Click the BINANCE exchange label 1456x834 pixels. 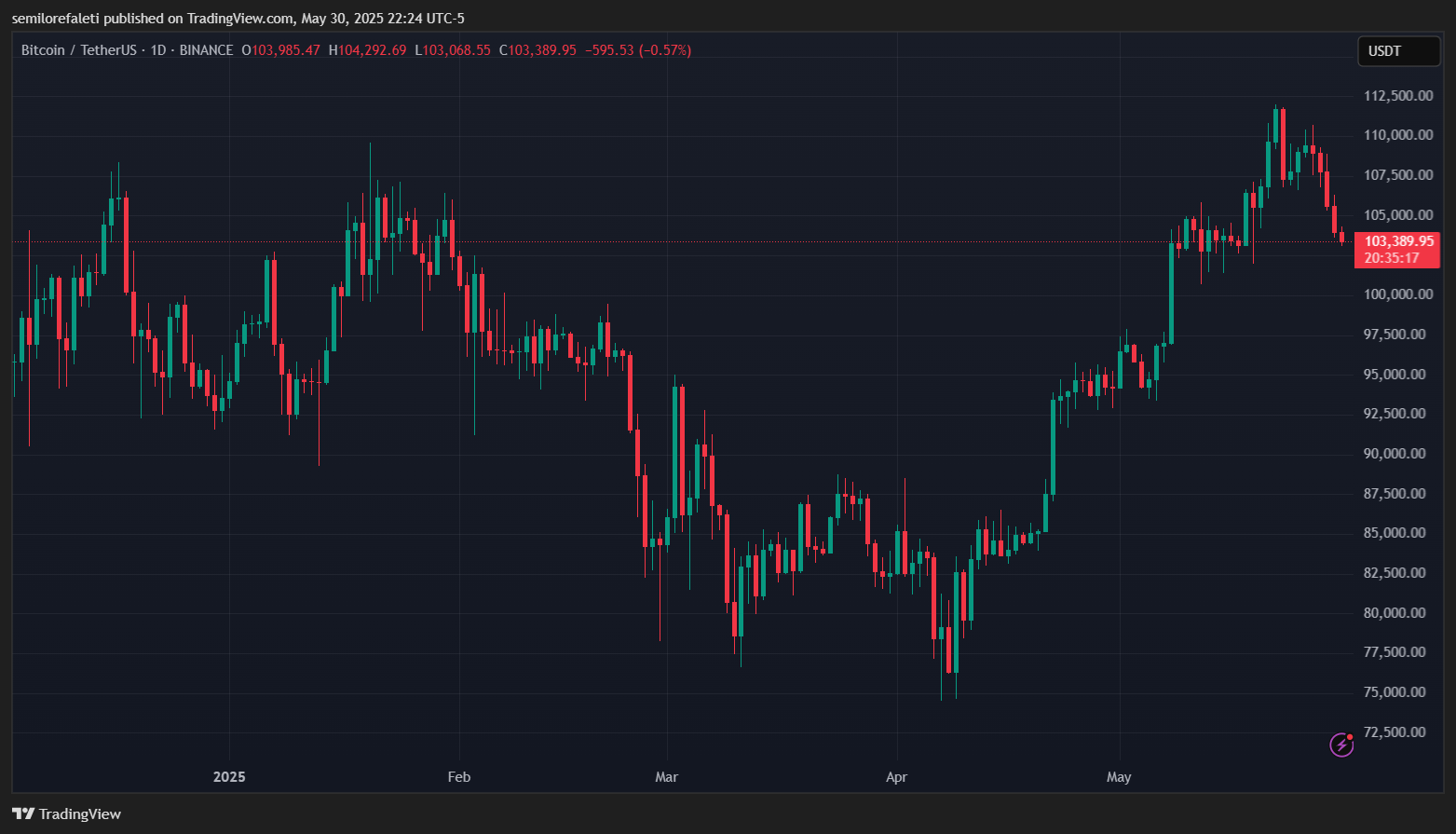click(x=206, y=50)
